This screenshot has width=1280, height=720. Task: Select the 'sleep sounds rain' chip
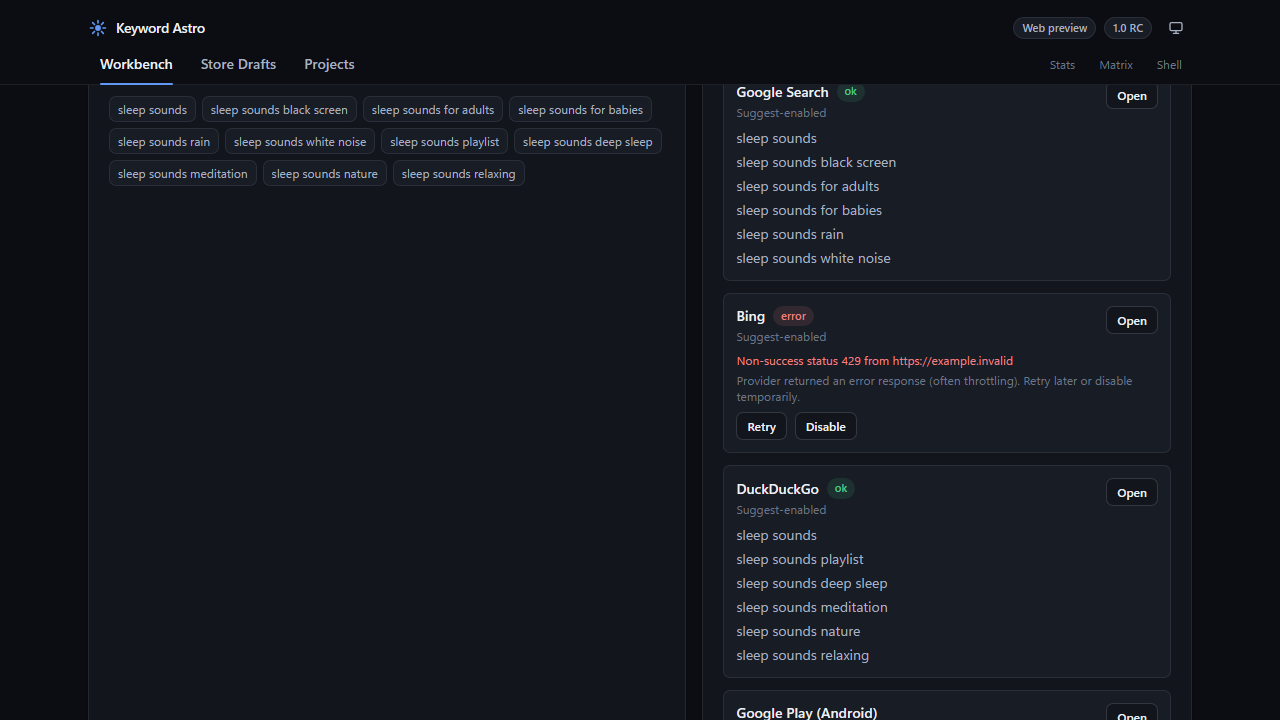tap(164, 142)
